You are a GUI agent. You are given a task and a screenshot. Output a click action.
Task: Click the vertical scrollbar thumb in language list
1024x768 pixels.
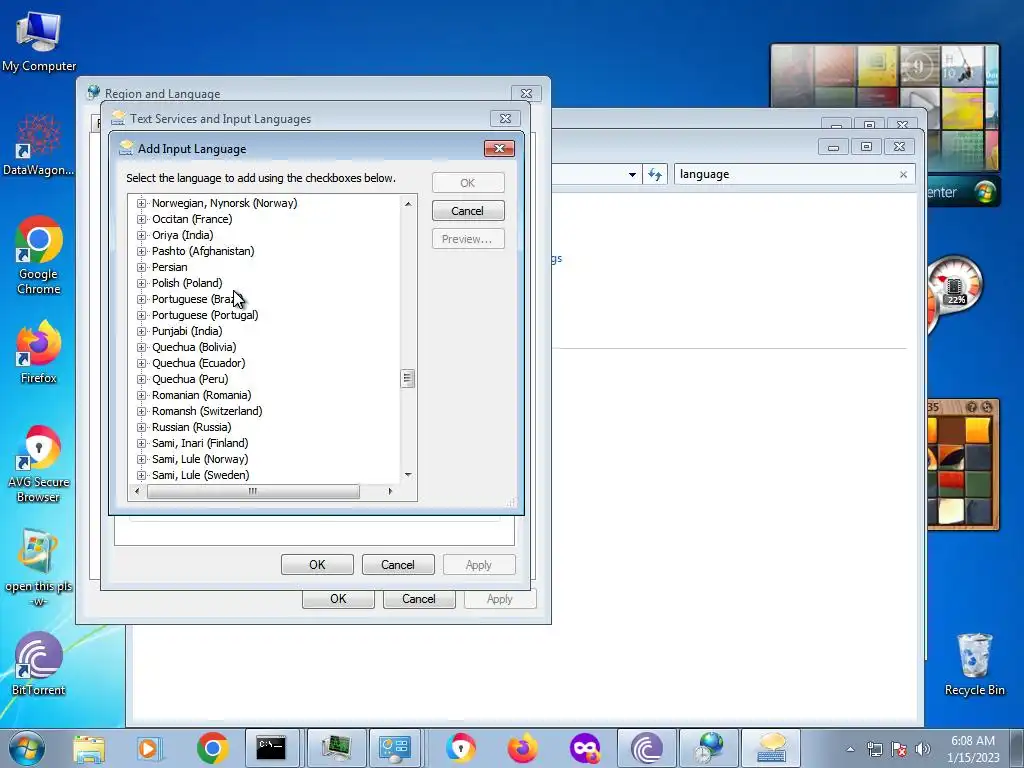click(x=408, y=379)
